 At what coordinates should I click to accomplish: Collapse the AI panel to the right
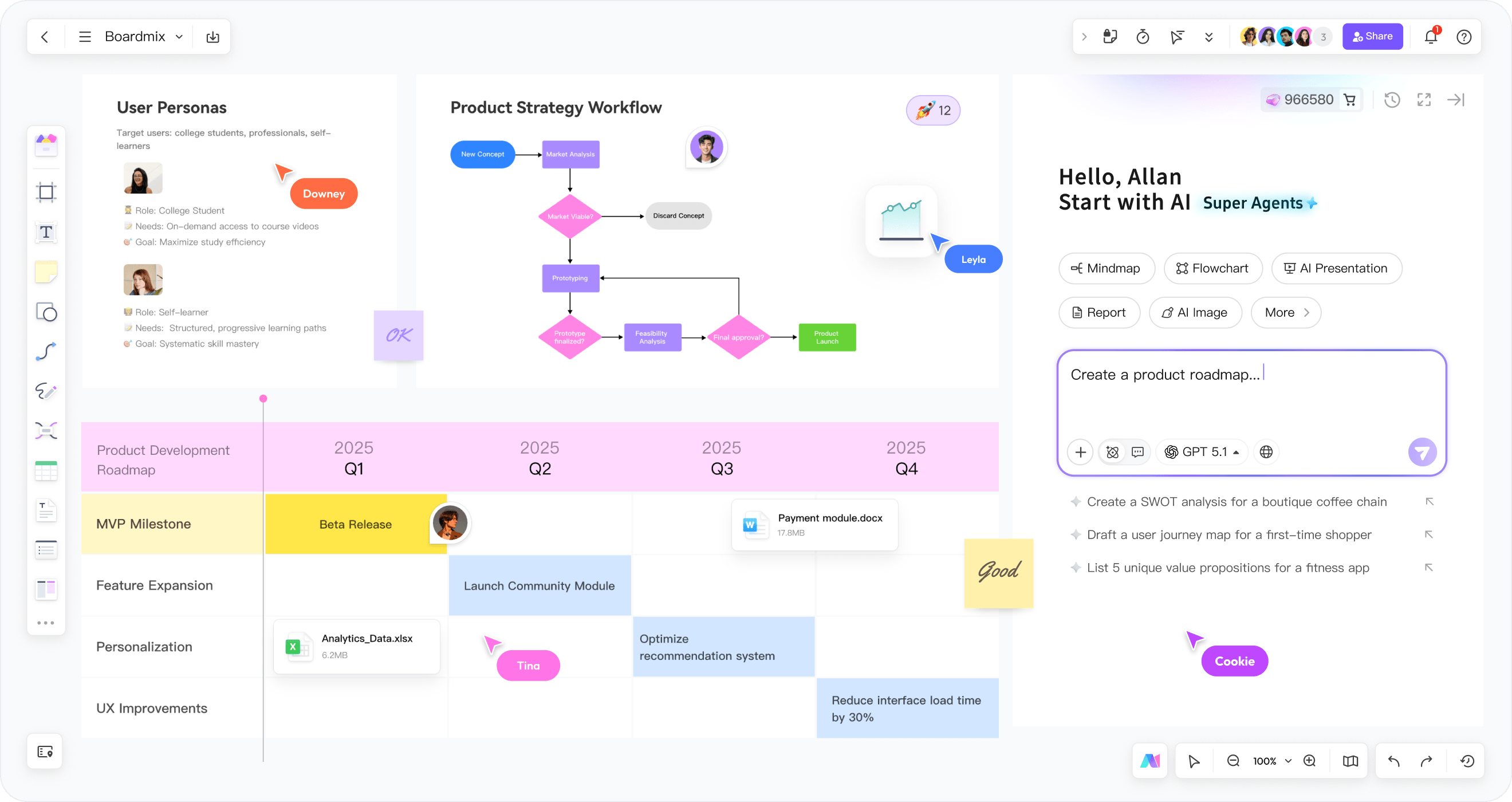pyautogui.click(x=1456, y=100)
